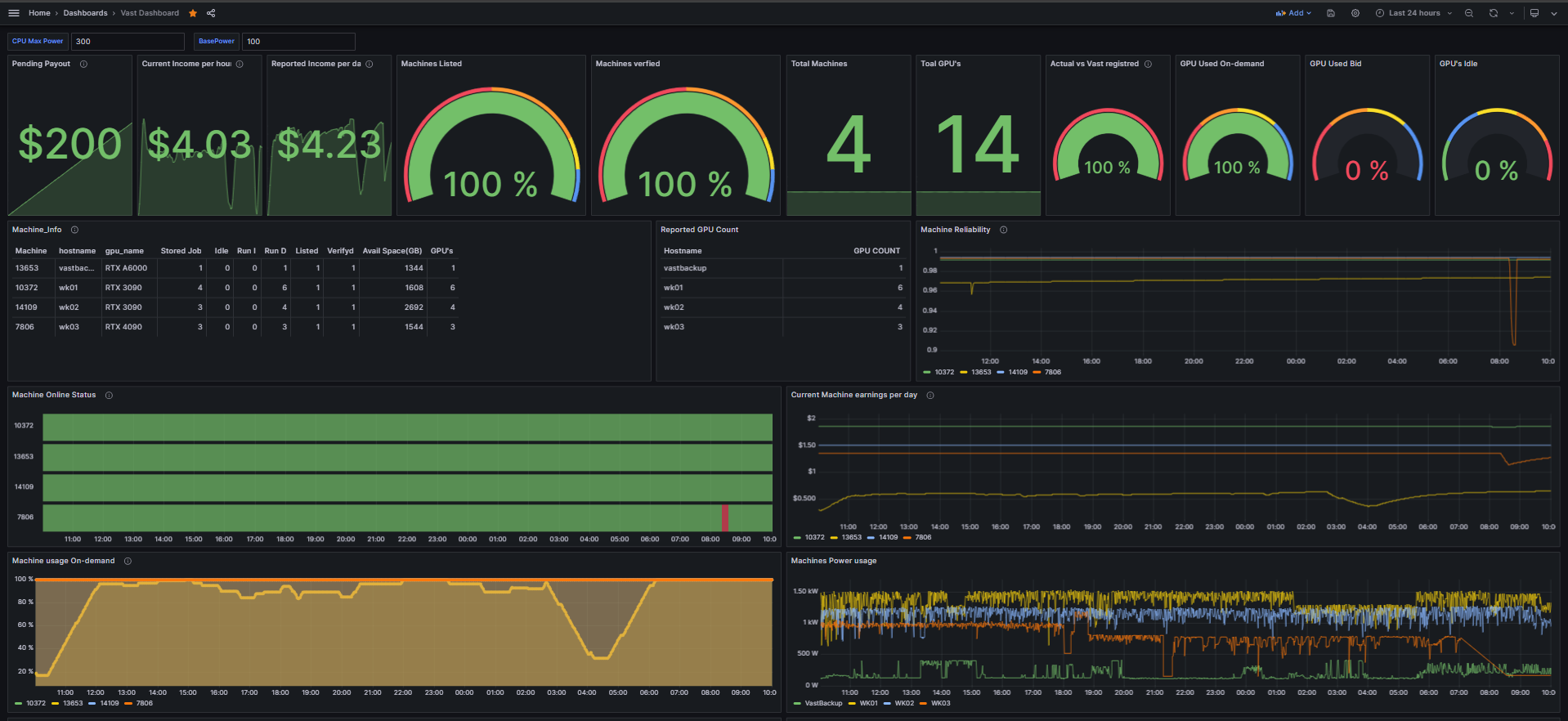Open GPU Used On-demand panel title
This screenshot has width=1568, height=721.
click(1221, 64)
